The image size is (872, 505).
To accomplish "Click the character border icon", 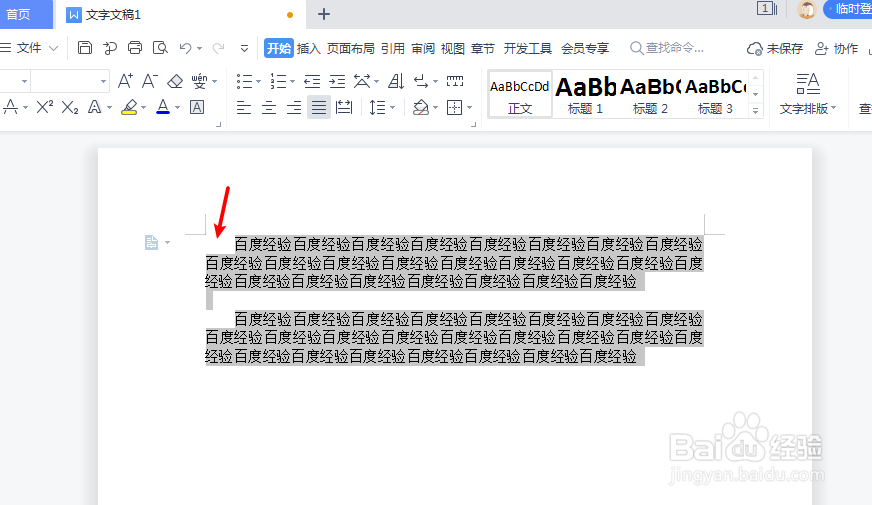I will (197, 107).
